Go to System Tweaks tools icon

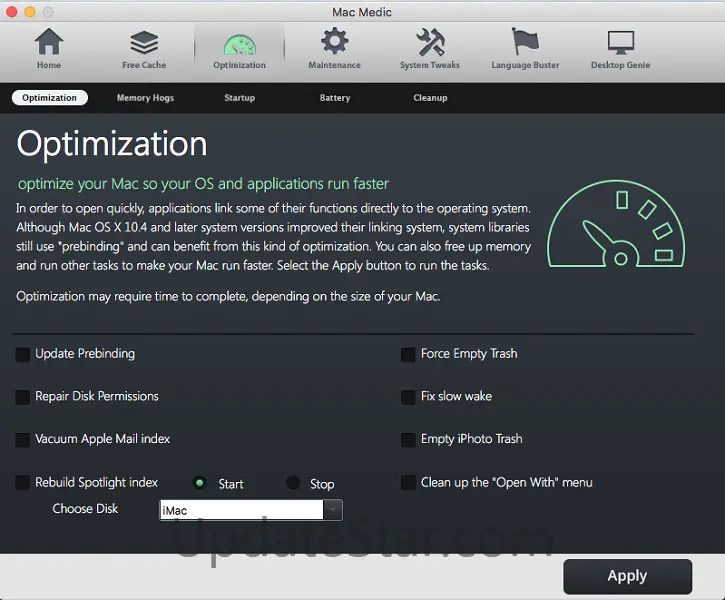[430, 45]
